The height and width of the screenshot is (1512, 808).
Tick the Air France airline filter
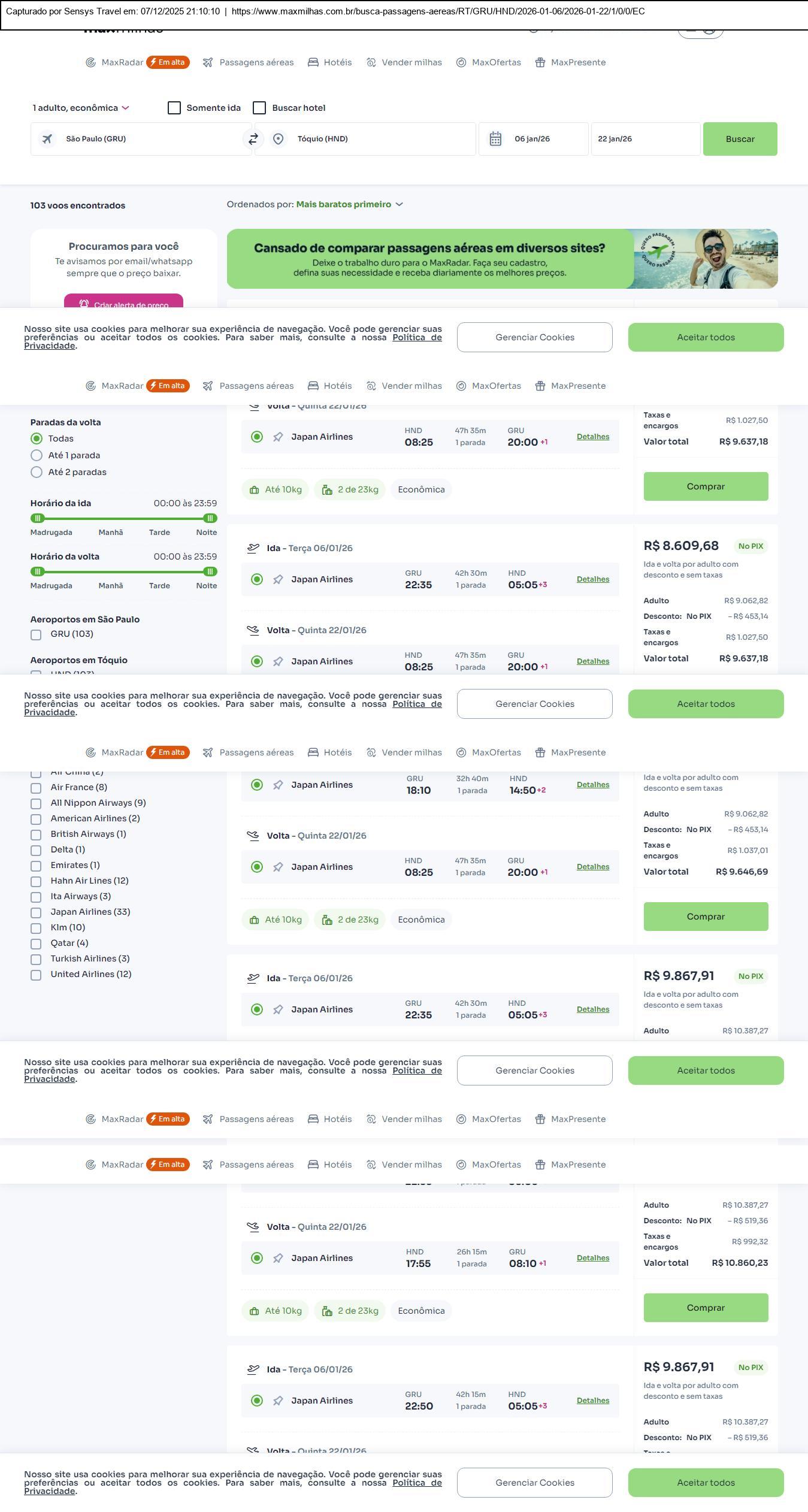(36, 788)
